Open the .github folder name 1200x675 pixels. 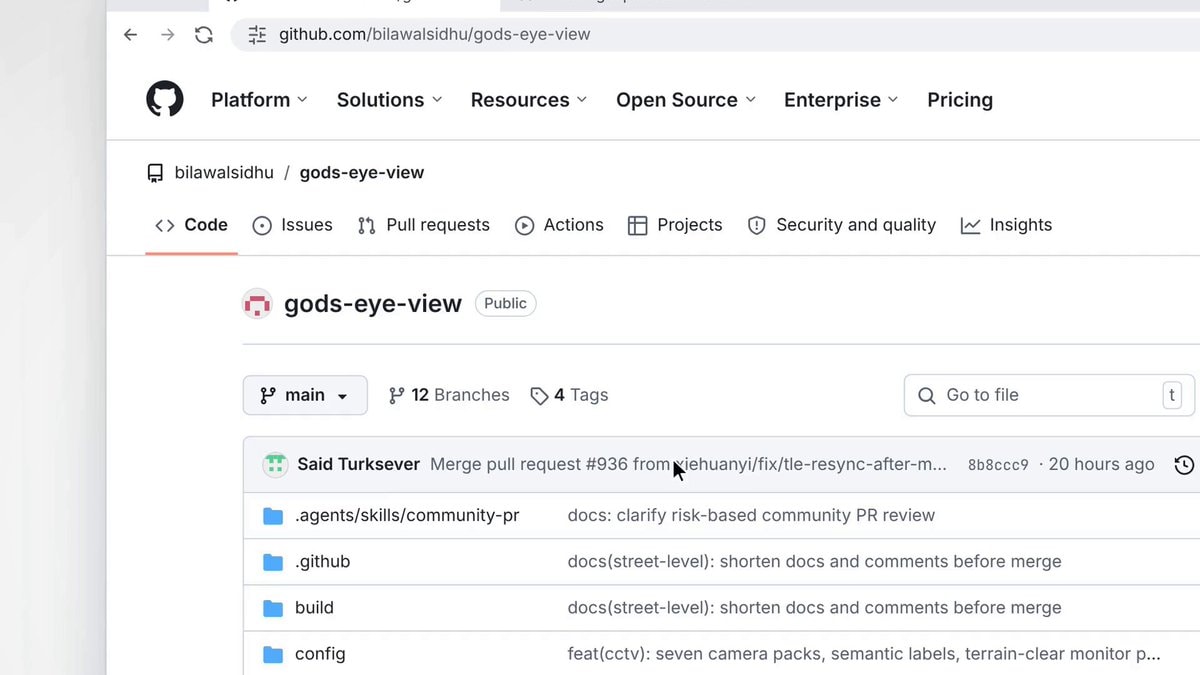323,562
